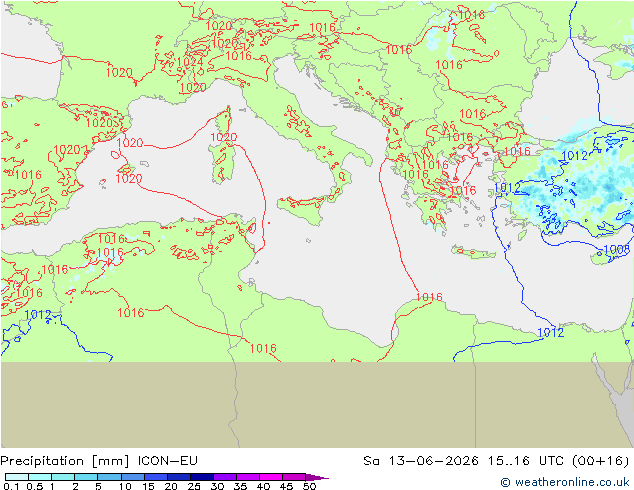Open the weatheronline.co.uk copyright link

pos(565,482)
